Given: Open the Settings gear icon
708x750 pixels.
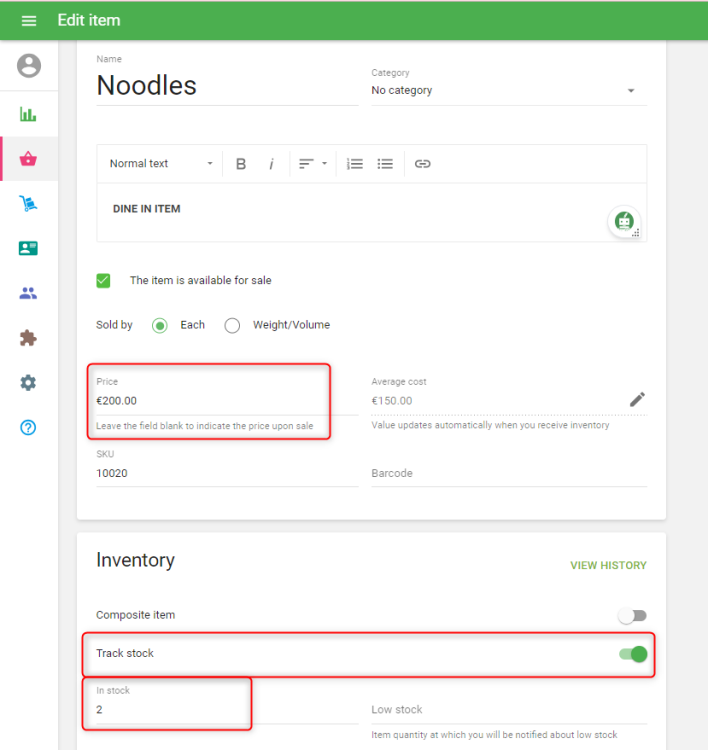Looking at the screenshot, I should 28,383.
